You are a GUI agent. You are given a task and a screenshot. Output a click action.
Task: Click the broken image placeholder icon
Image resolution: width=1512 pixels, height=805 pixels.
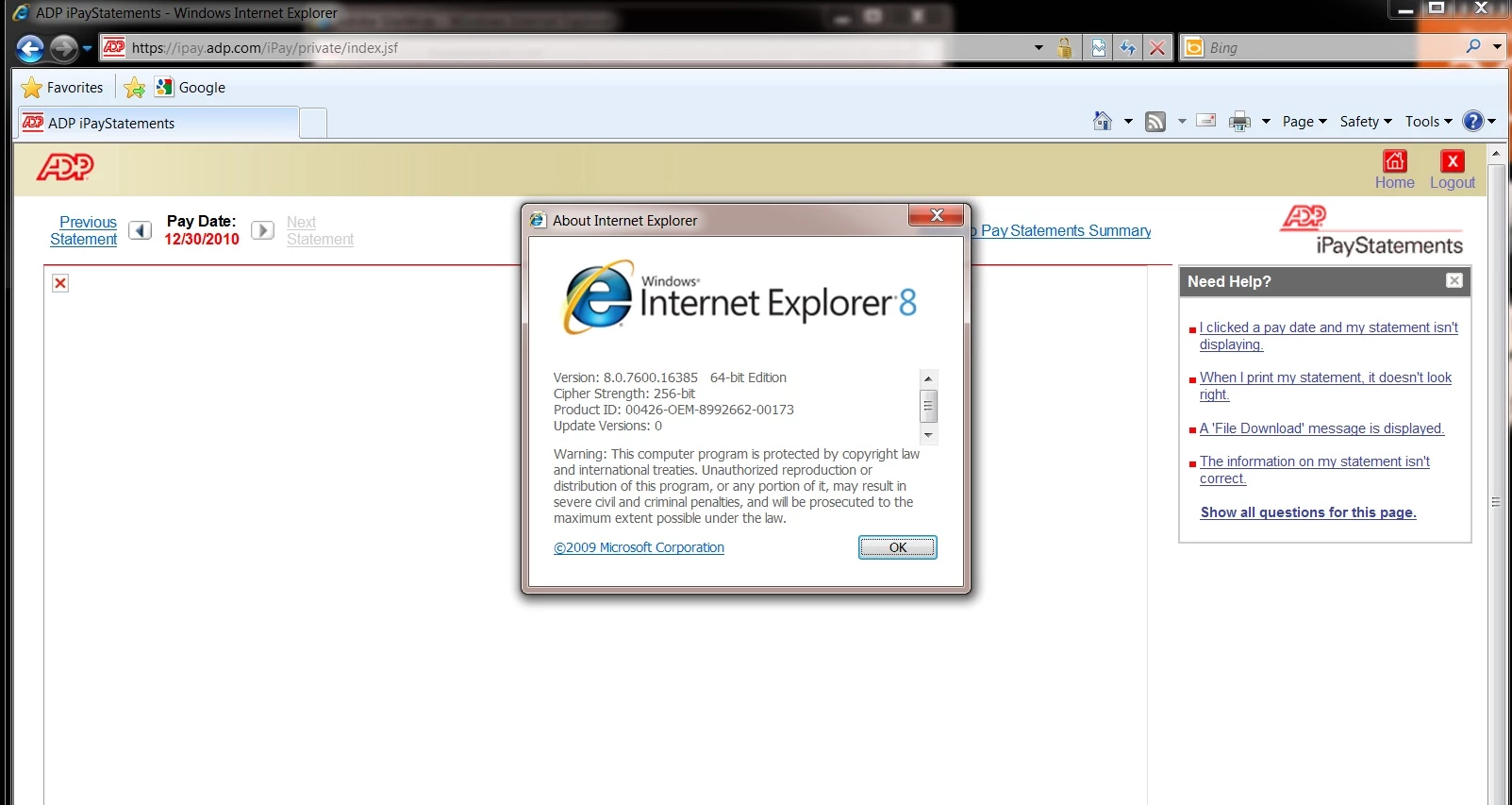[60, 283]
